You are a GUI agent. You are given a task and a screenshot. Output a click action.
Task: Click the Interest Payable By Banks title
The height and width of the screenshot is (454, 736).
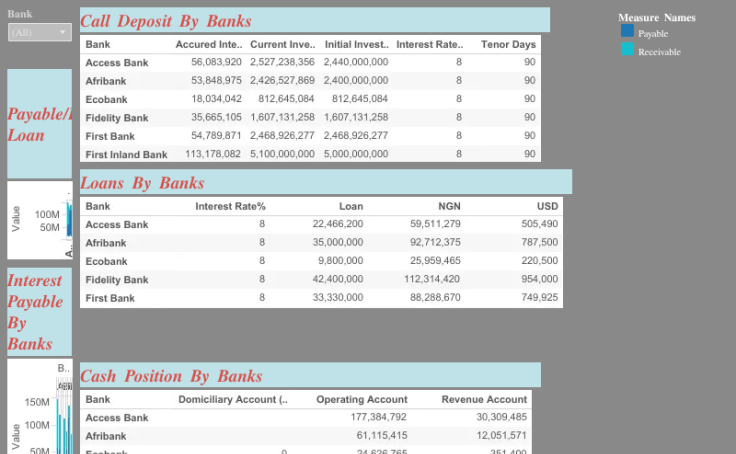point(35,312)
